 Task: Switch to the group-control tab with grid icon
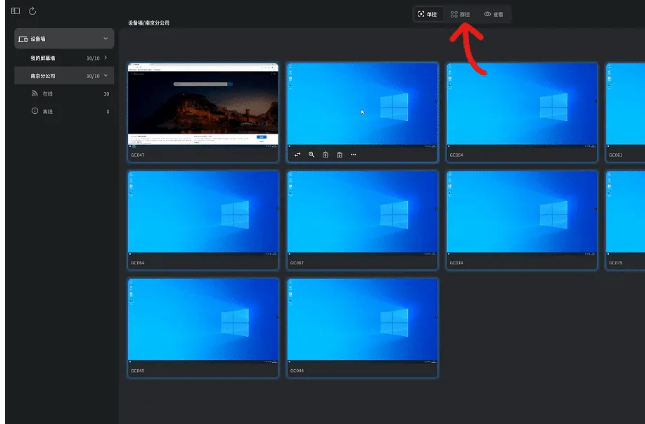click(460, 14)
